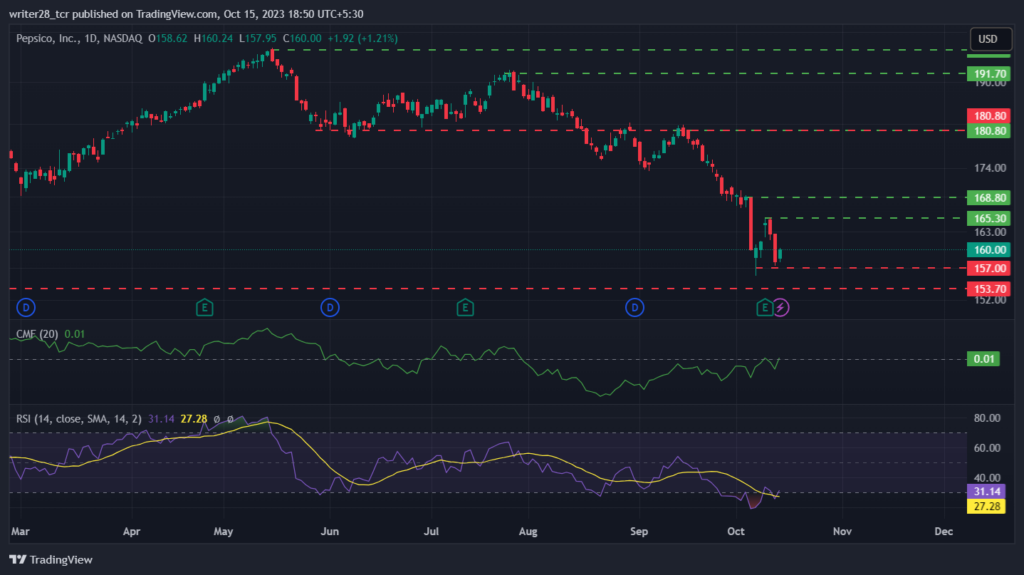
Task: Click the Jun label on time axis
Action: click(x=330, y=531)
